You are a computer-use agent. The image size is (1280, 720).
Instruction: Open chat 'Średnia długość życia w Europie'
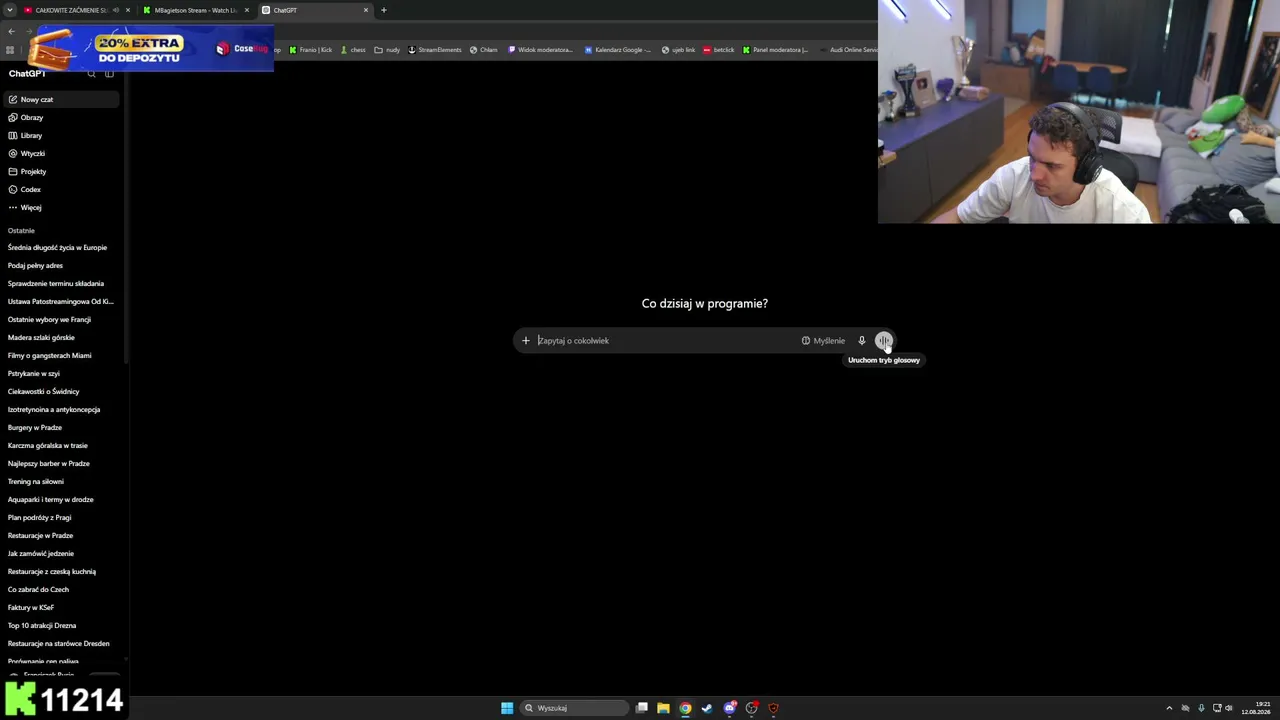pyautogui.click(x=61, y=248)
